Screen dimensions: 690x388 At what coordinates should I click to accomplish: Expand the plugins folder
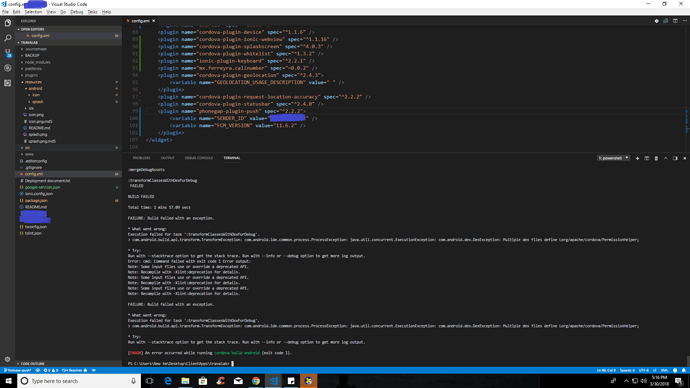(68, 75)
